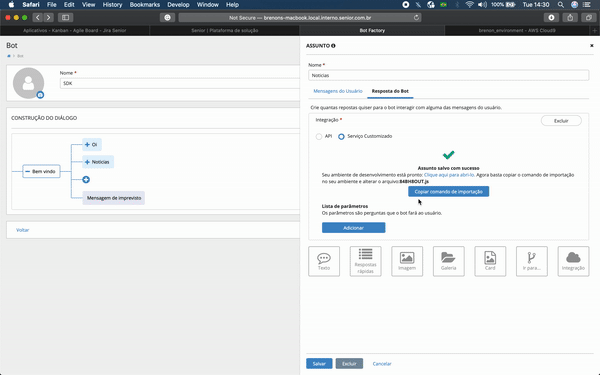Open the Safari menu

coord(31,5)
